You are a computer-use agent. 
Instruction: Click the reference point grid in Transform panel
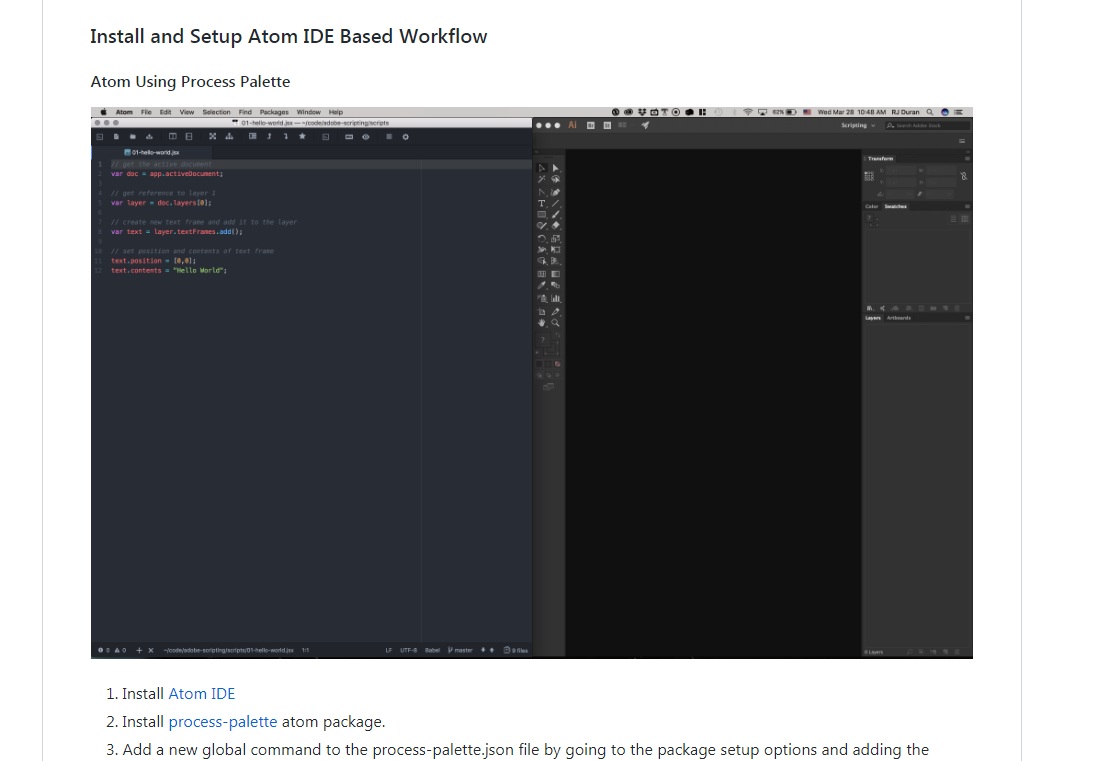[x=869, y=176]
